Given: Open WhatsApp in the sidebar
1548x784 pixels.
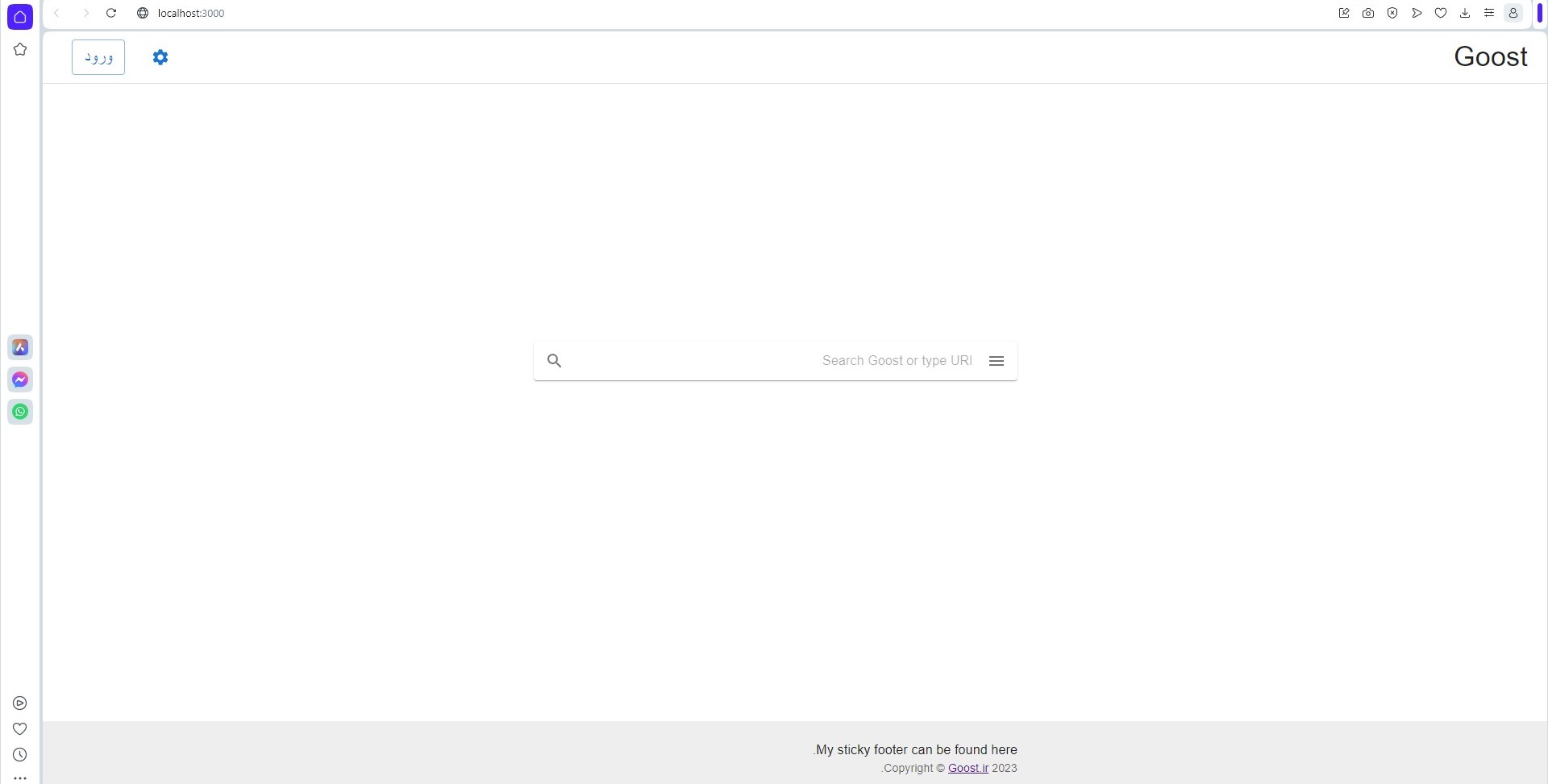Looking at the screenshot, I should click(x=20, y=412).
